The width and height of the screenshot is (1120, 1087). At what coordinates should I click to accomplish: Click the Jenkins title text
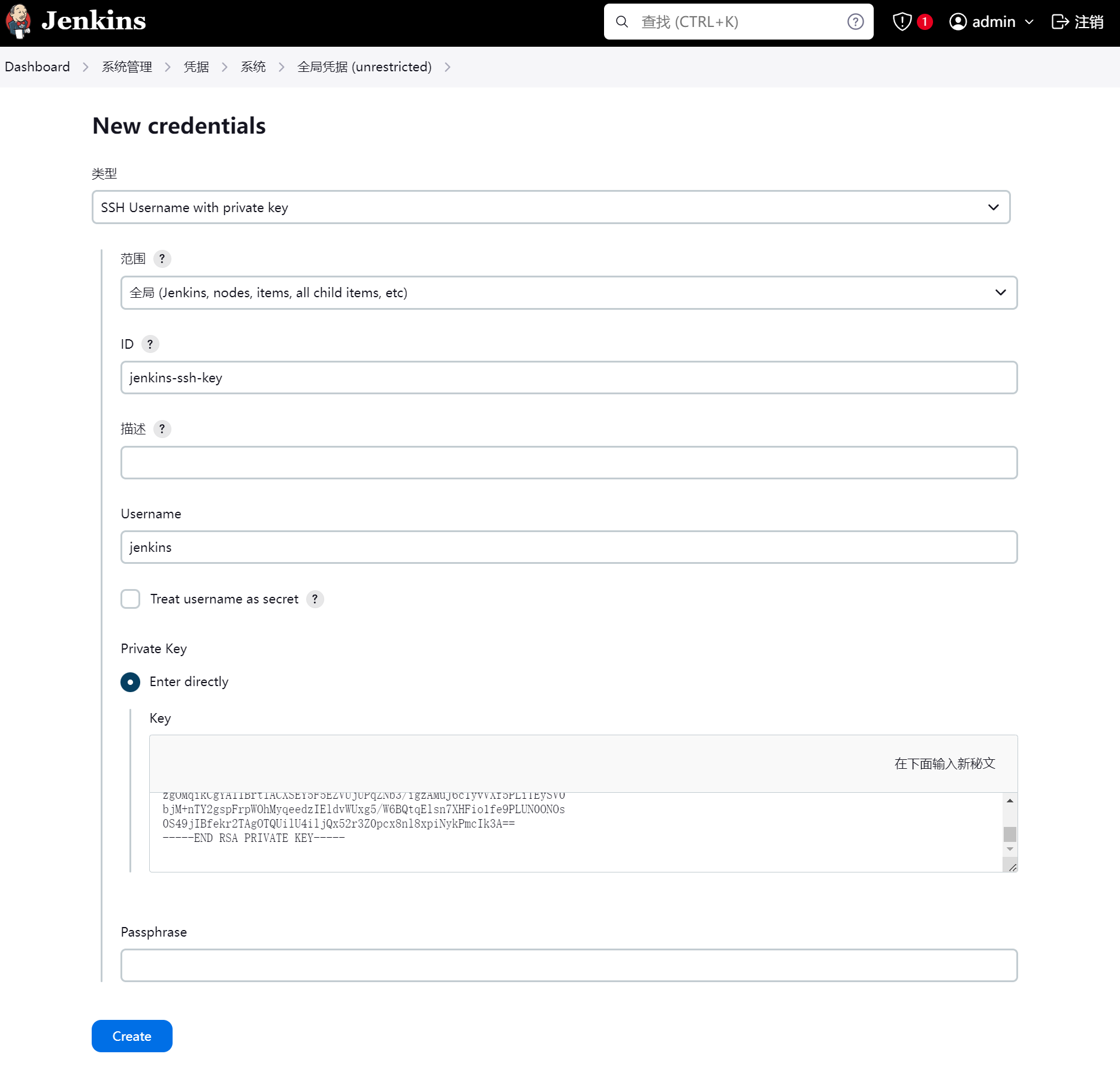point(93,22)
